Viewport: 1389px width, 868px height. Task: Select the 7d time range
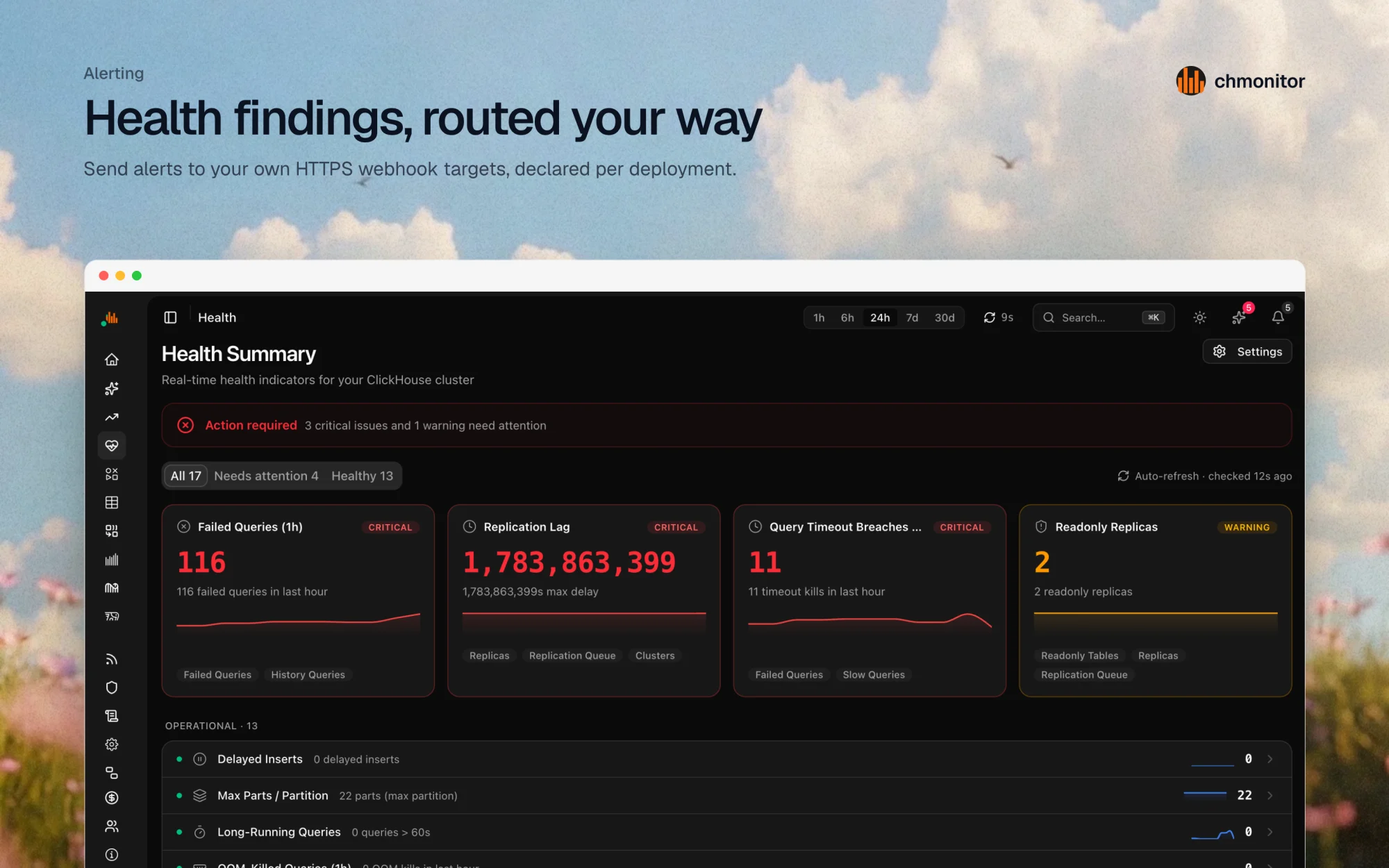[912, 317]
